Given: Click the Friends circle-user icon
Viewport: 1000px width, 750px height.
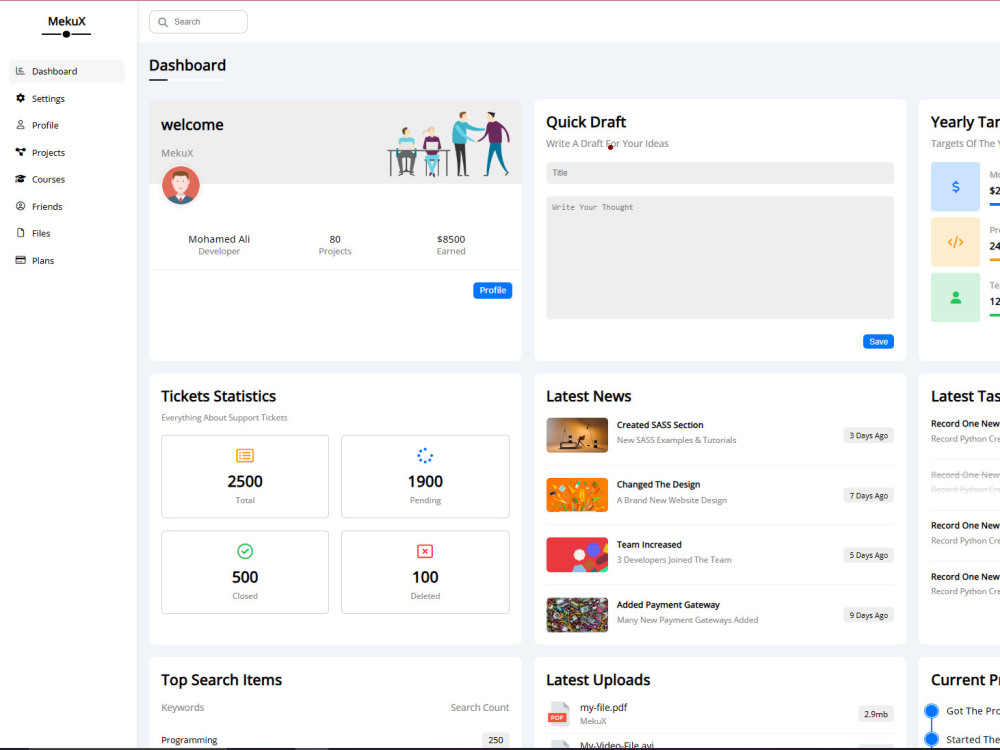Looking at the screenshot, I should coord(20,206).
